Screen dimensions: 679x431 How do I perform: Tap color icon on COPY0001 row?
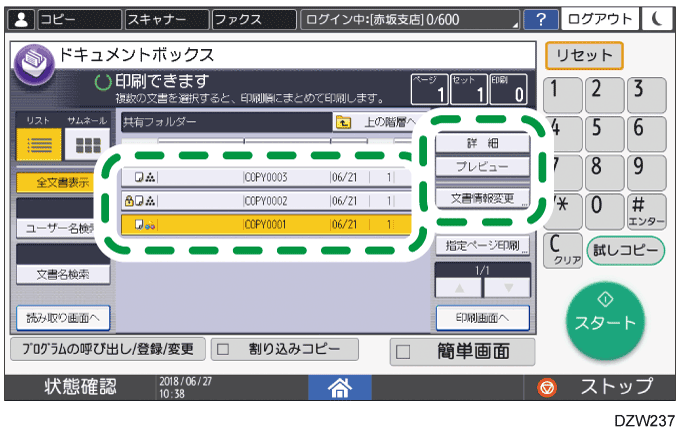150,225
